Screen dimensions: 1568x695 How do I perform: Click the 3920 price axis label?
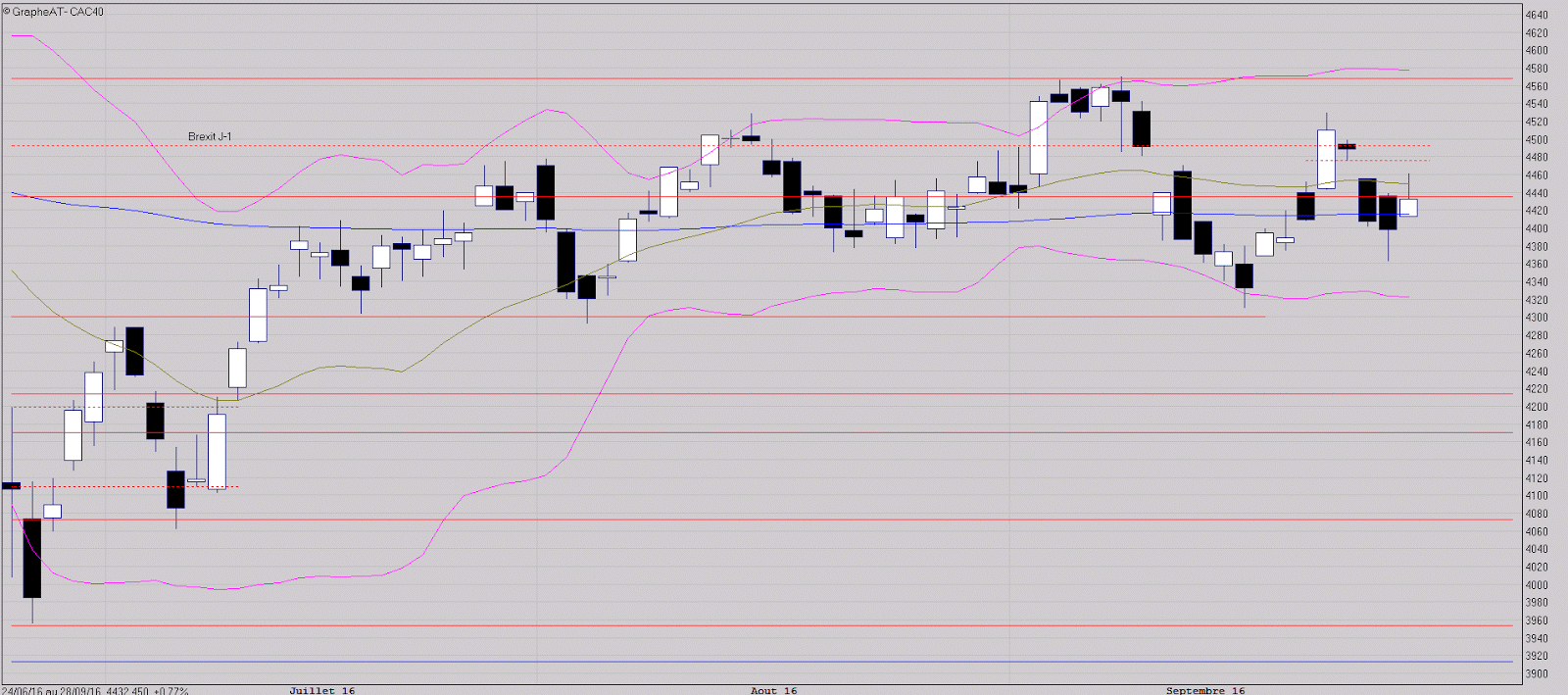click(x=1537, y=656)
